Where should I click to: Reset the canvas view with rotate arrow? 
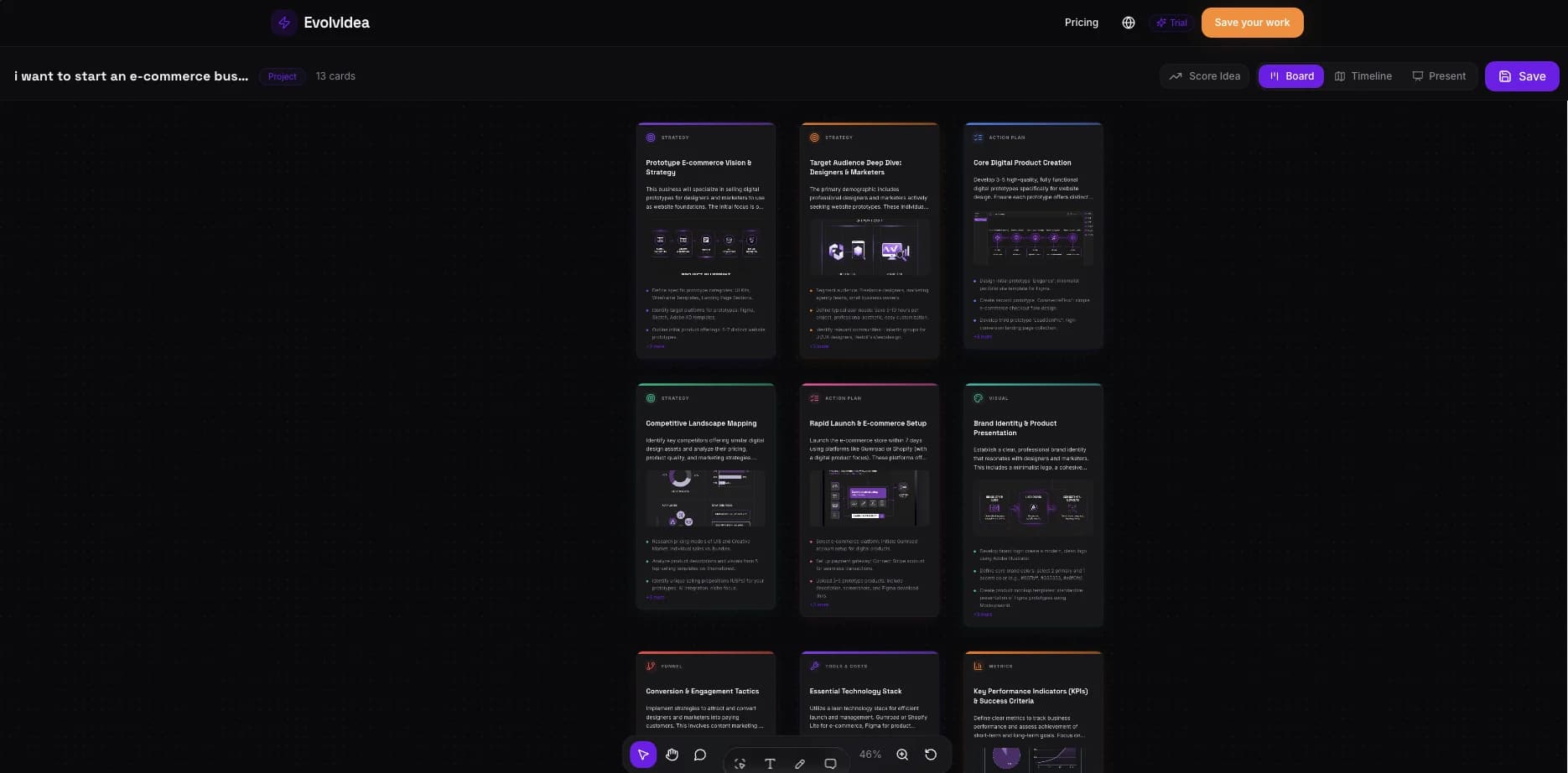[x=931, y=755]
